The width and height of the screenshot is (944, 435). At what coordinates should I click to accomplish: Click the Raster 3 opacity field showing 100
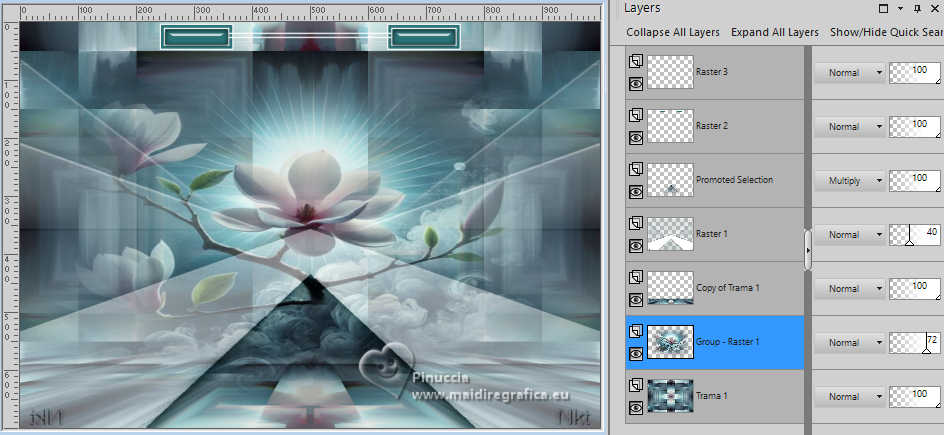915,72
